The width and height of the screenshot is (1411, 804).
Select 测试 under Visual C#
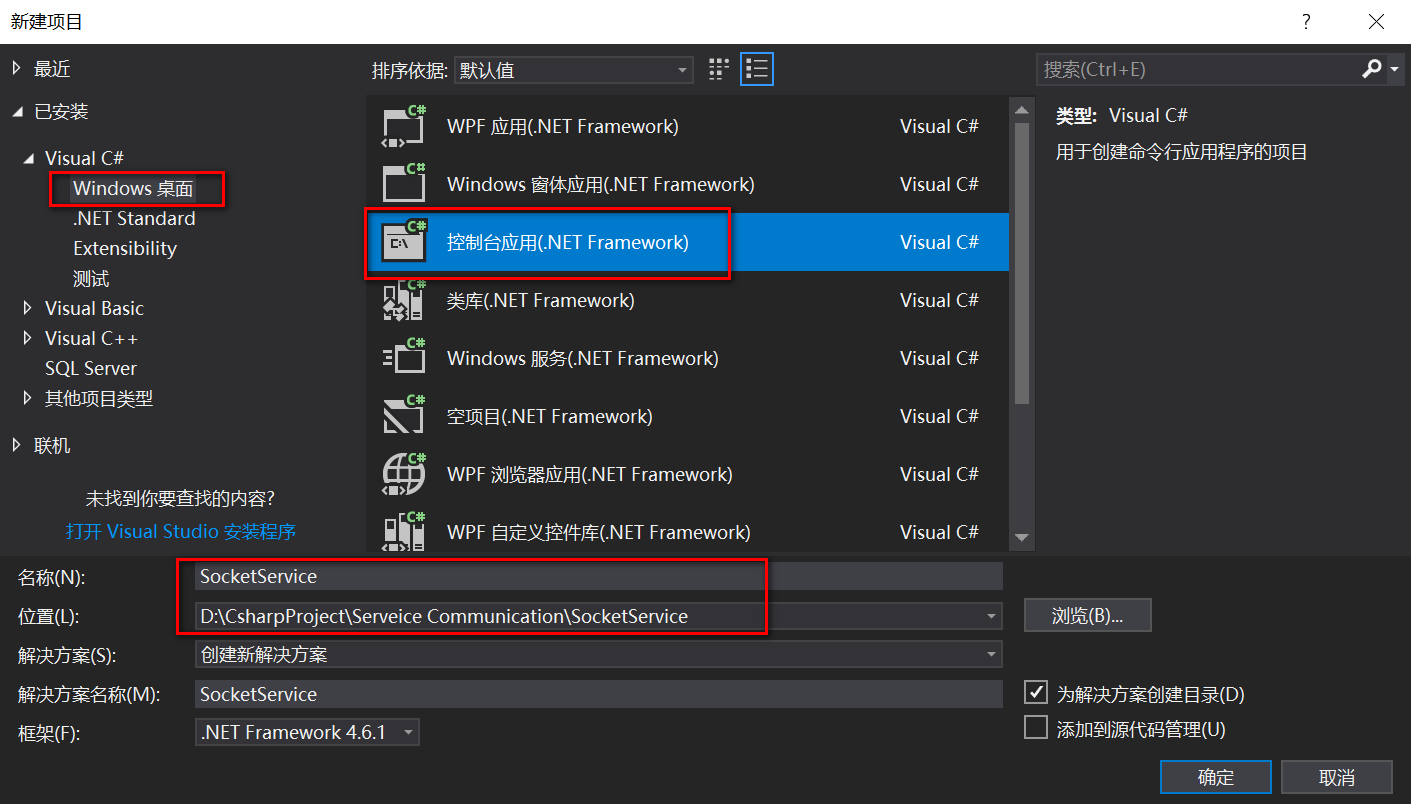(91, 278)
